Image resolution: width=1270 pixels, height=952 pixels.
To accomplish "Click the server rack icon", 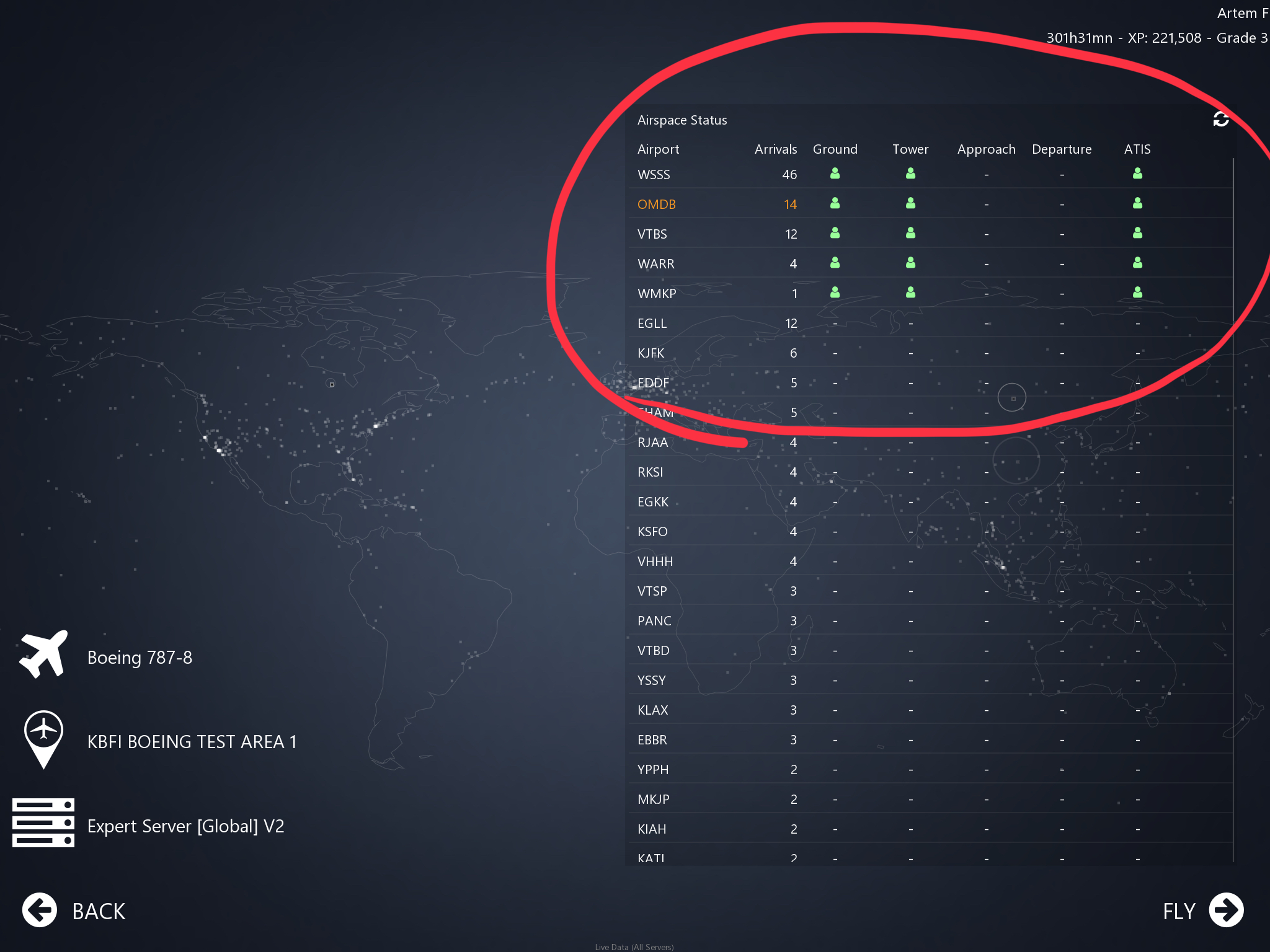I will [x=43, y=822].
